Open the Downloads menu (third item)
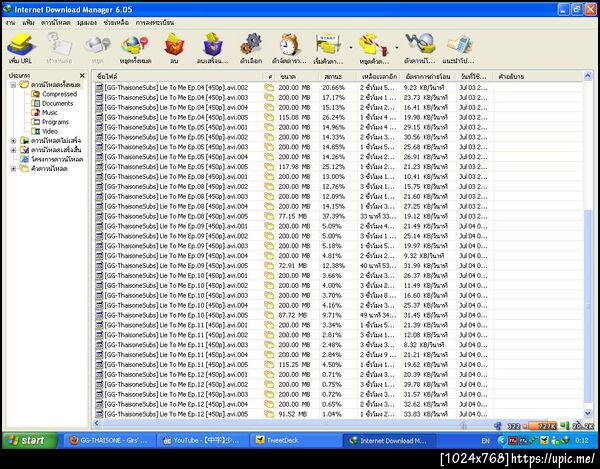 click(56, 23)
